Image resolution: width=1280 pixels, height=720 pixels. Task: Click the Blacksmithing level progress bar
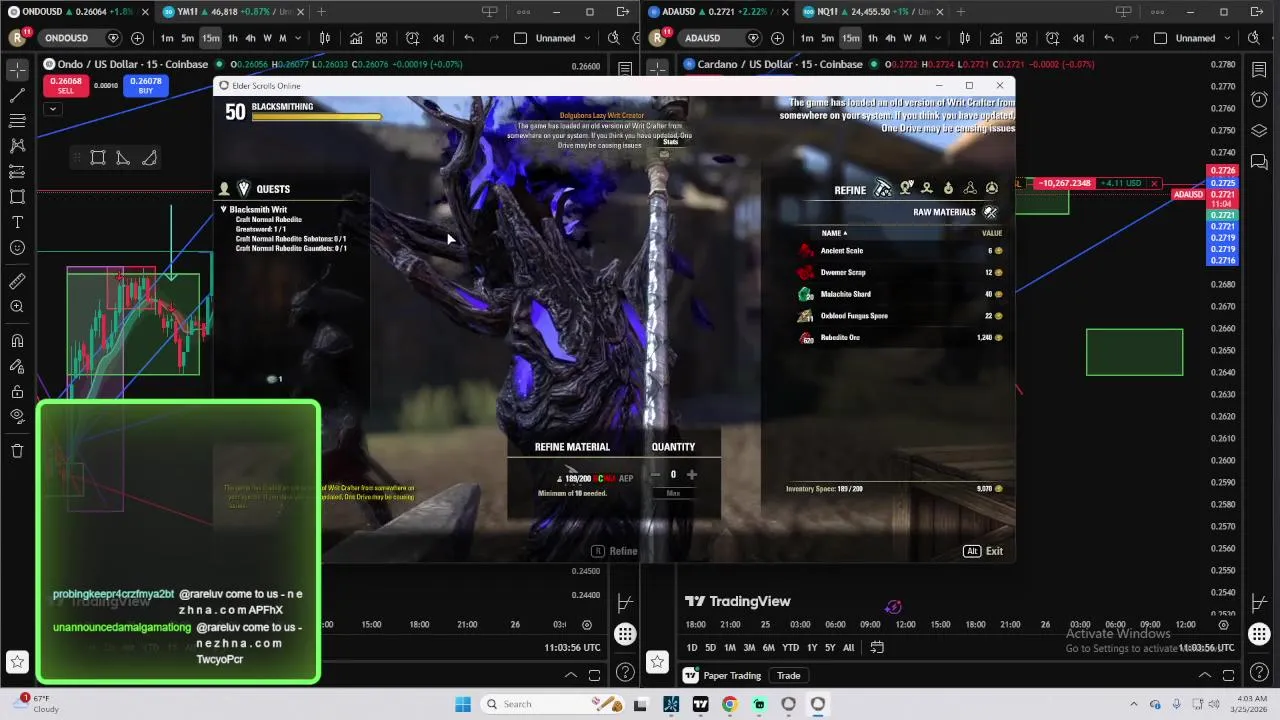(x=316, y=117)
